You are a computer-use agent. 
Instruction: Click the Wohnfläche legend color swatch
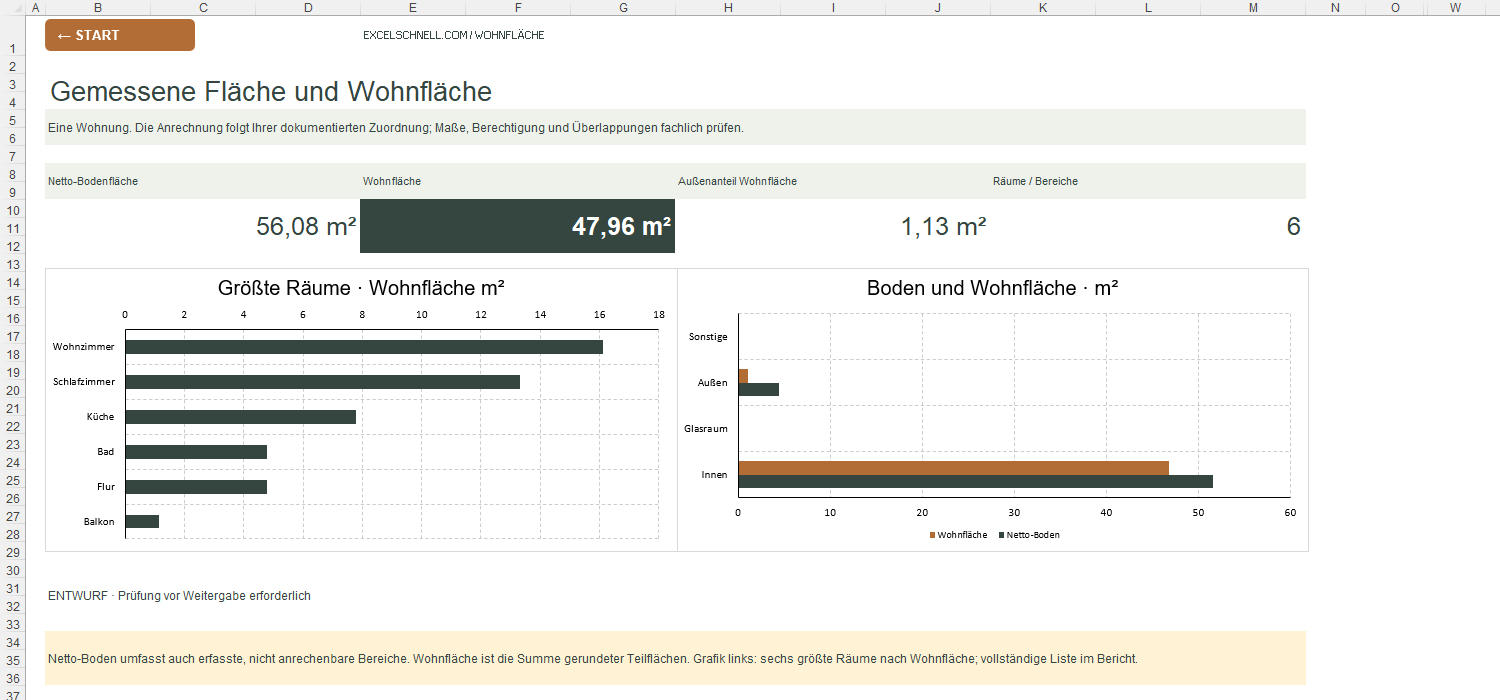click(932, 535)
